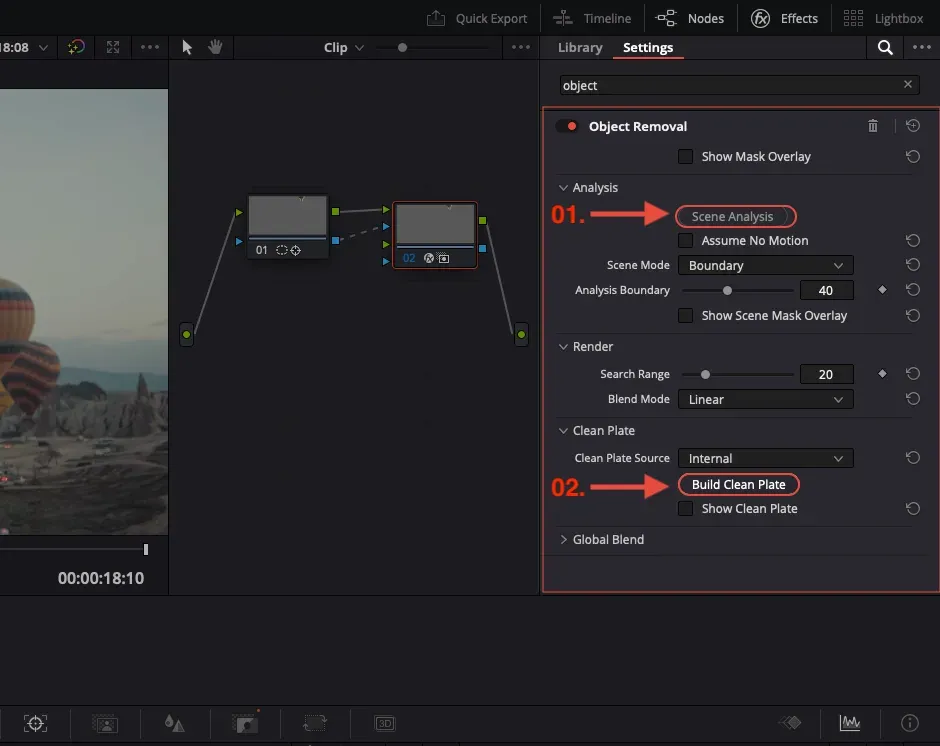The height and width of the screenshot is (746, 940).
Task: Click the Build Clean Plate button
Action: (x=739, y=485)
